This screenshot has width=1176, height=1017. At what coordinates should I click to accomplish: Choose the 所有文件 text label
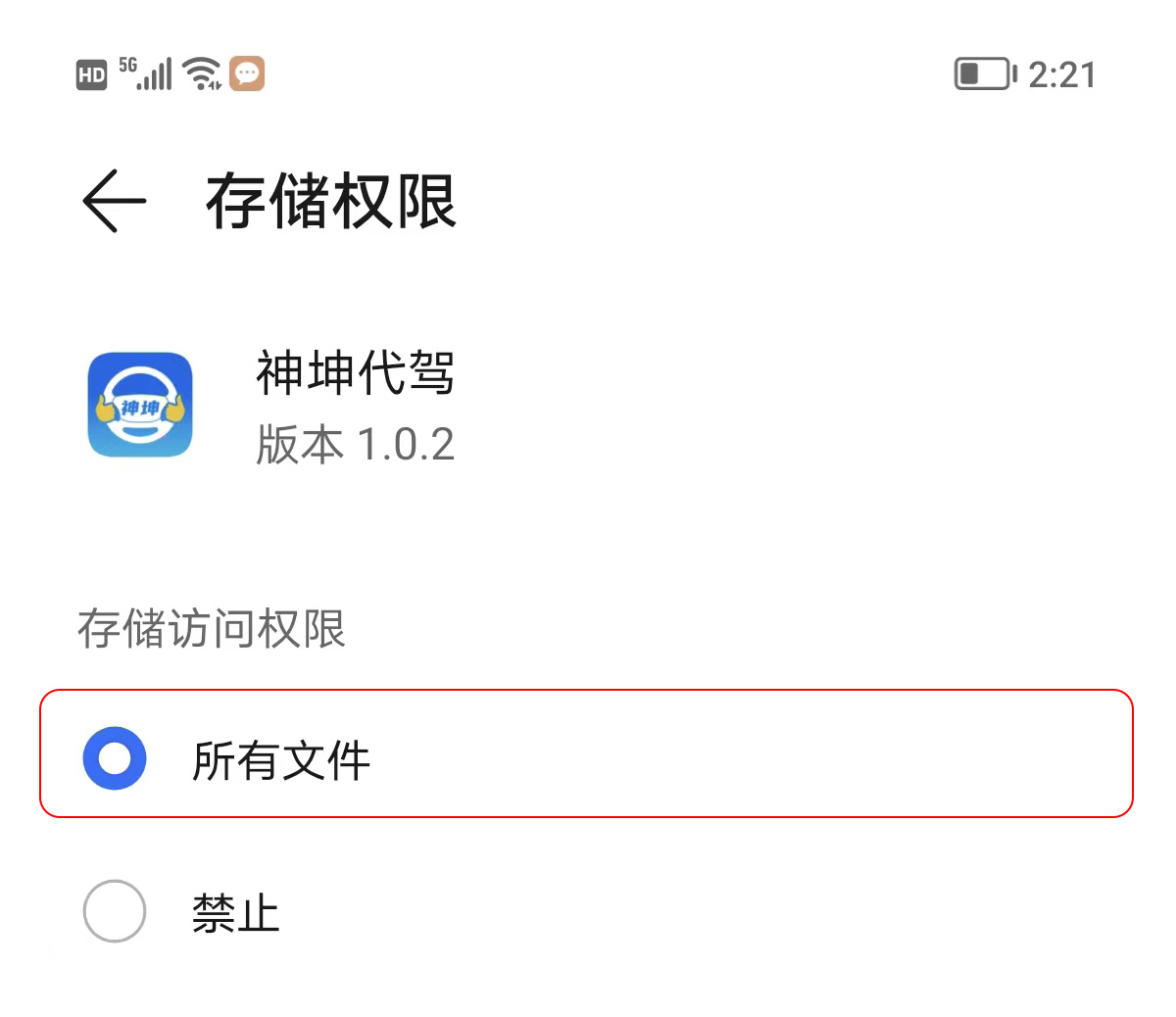pos(281,760)
